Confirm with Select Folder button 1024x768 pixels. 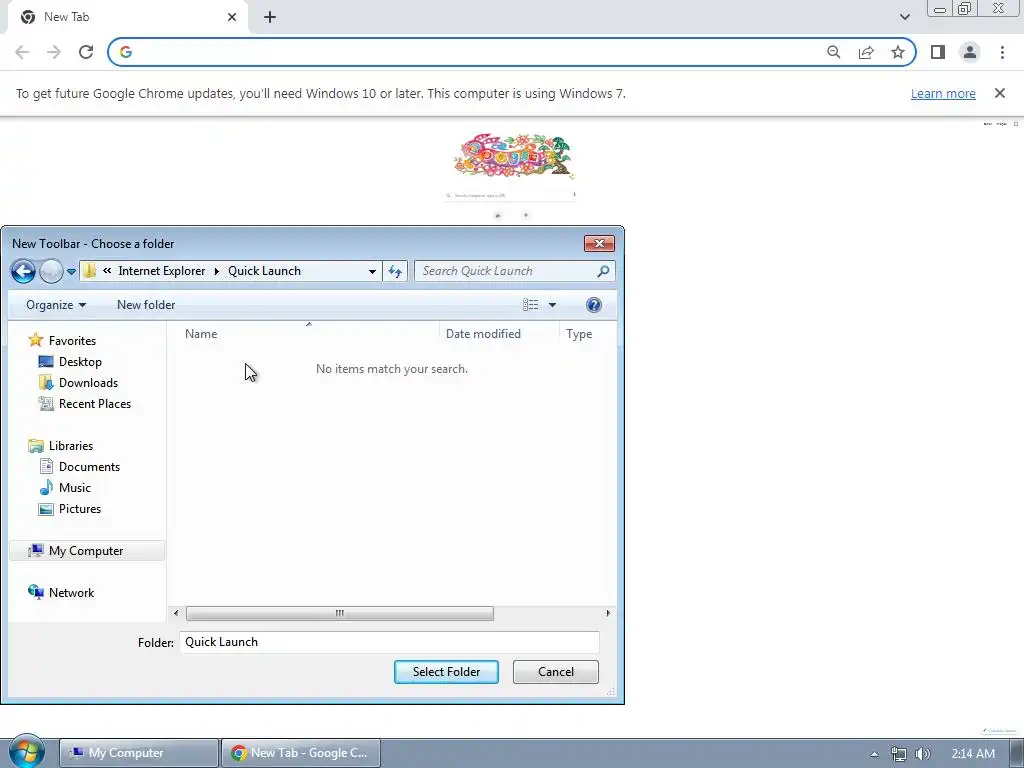[x=446, y=672]
